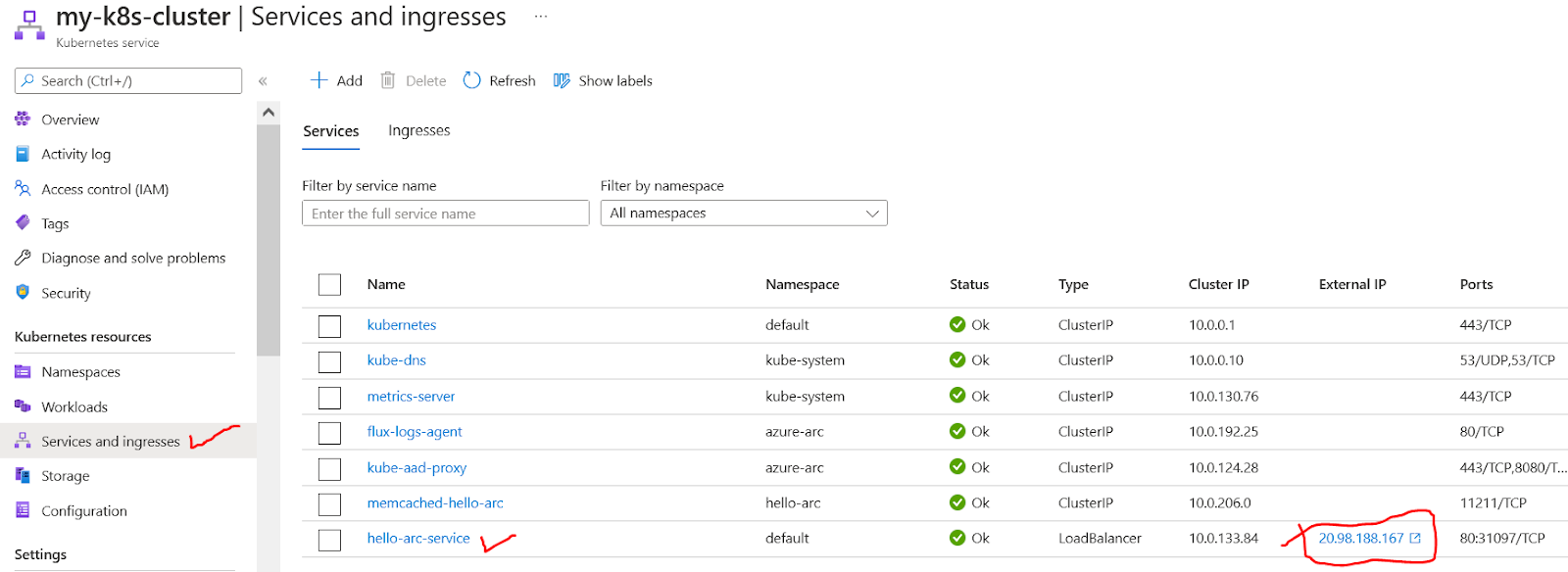The image size is (1568, 572).
Task: Open the metrics-server service link
Action: click(x=412, y=396)
